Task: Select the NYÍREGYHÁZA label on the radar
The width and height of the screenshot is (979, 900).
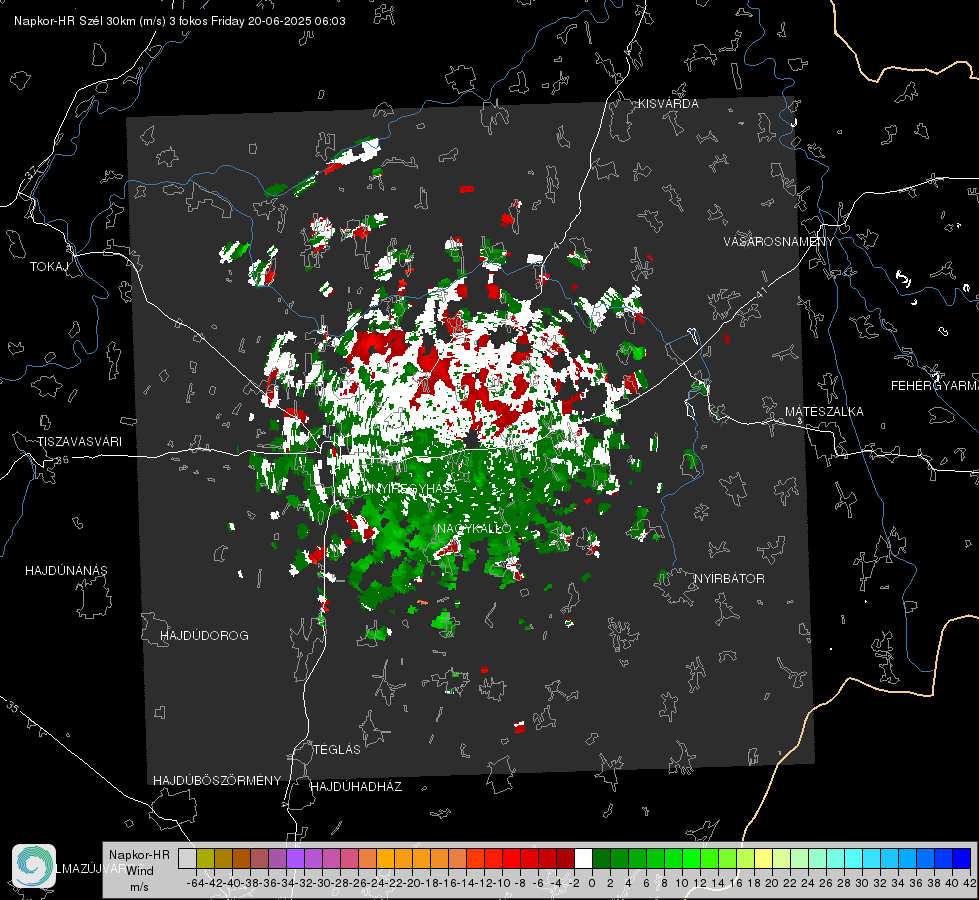Action: [x=412, y=488]
